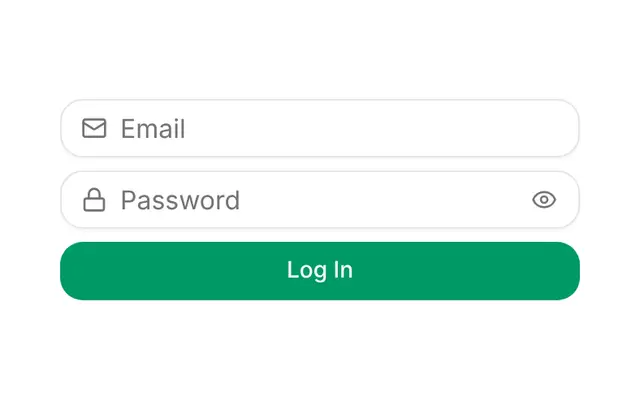Click the green Log In button
Screen dimensions: 640x400
click(320, 271)
